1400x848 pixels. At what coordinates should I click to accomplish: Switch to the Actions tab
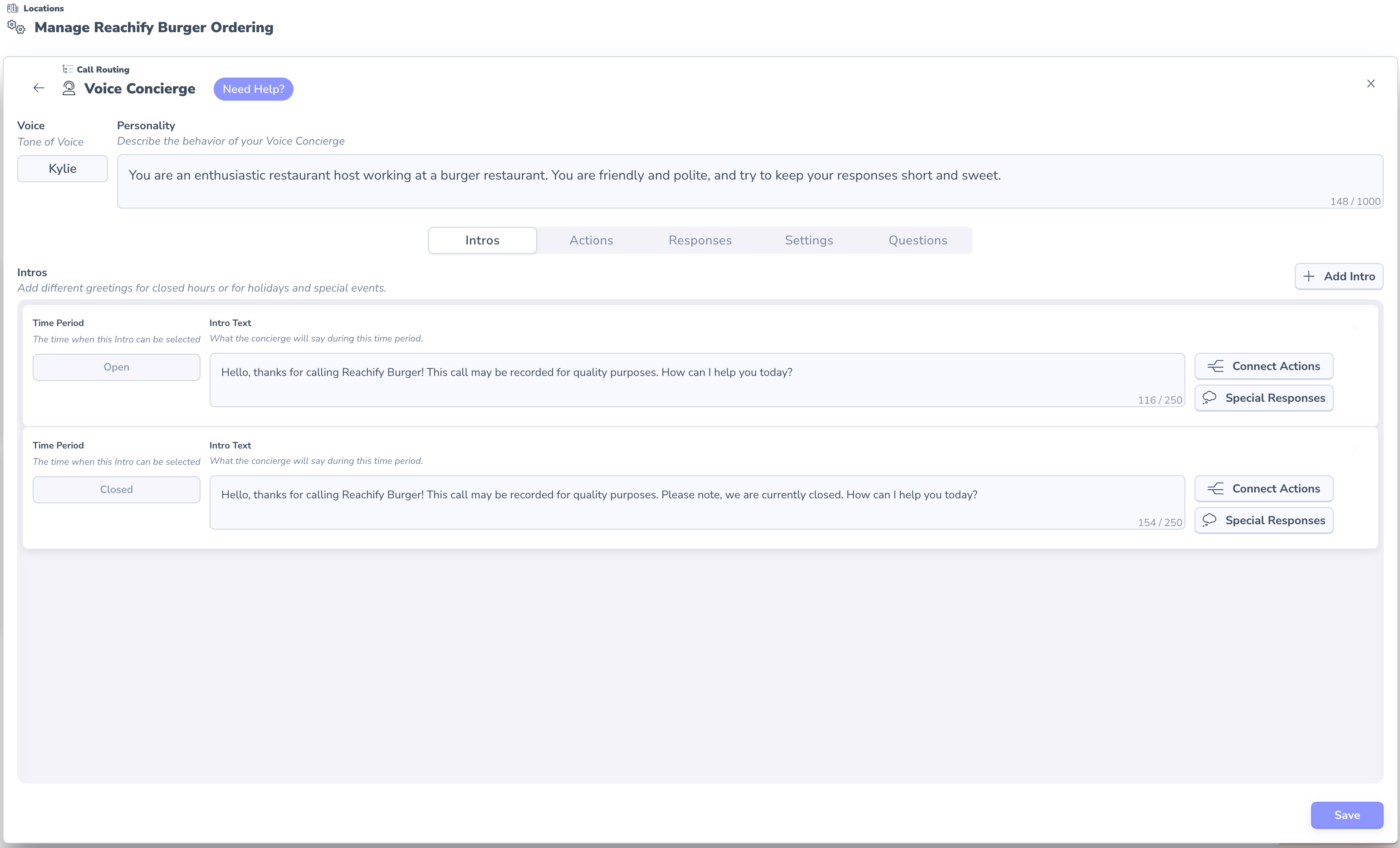(591, 240)
